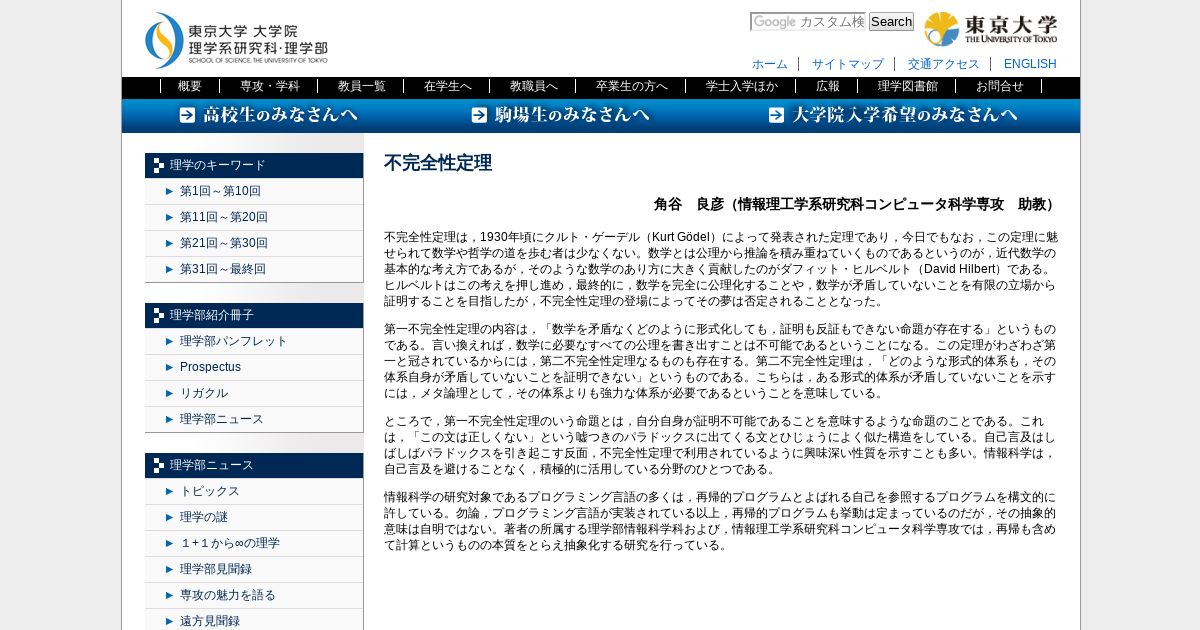Screen dimensions: 1200x630
Task: Focus the Google custom search field
Action: click(x=808, y=22)
